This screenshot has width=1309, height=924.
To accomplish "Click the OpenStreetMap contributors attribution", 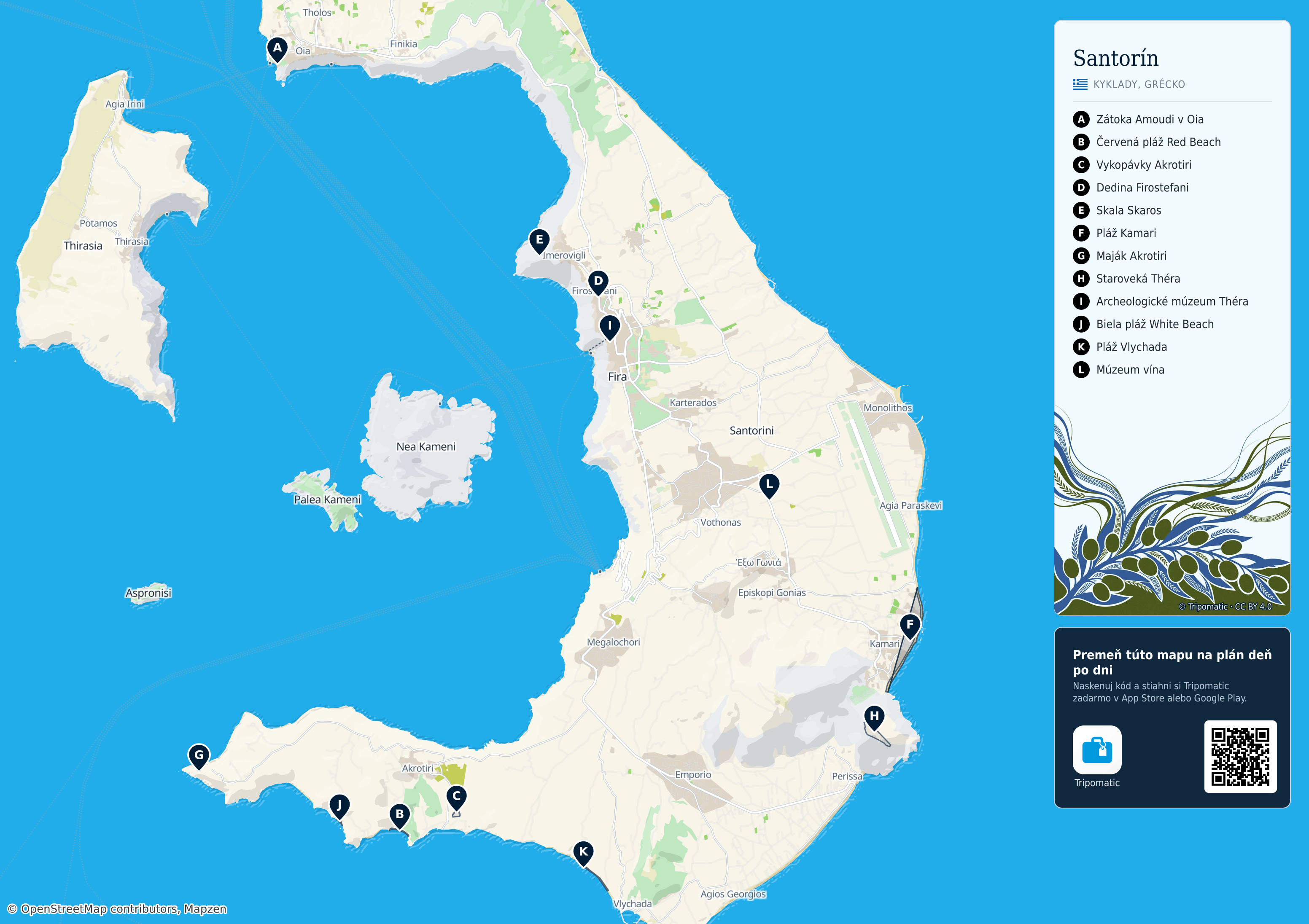I will (117, 908).
